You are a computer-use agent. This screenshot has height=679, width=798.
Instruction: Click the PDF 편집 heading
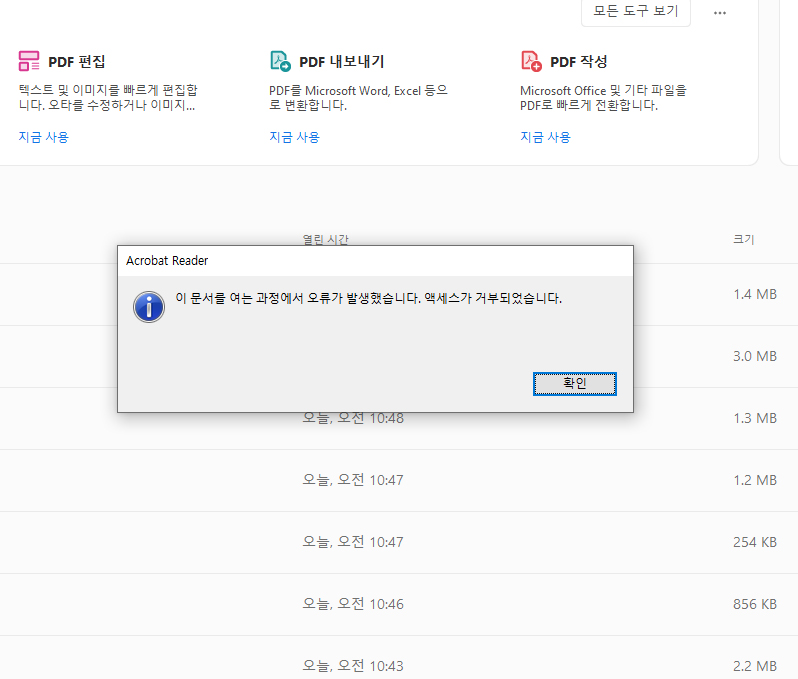[x=77, y=62]
